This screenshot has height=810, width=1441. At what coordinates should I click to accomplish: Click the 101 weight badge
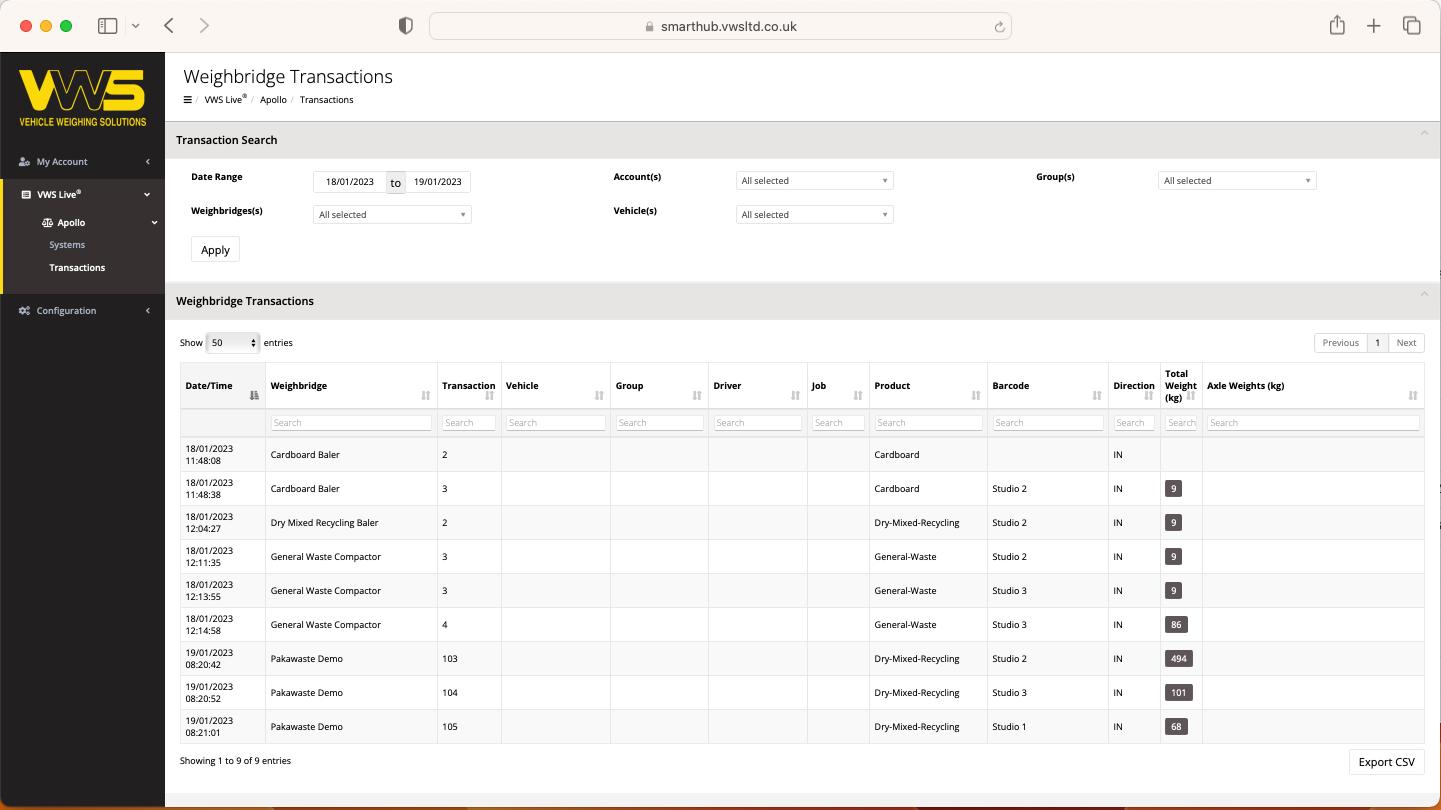tap(1178, 693)
